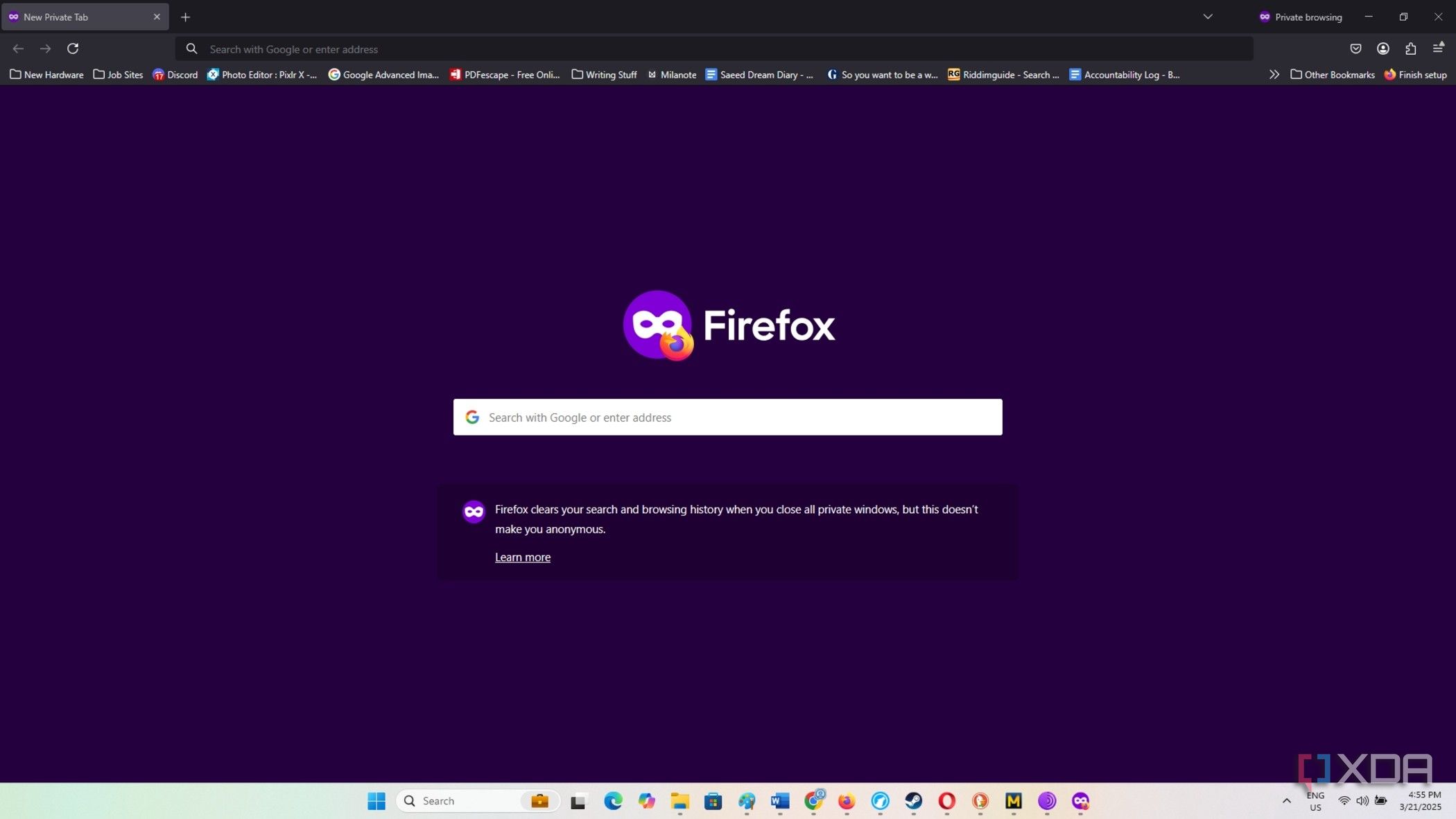Go back using the back arrow
Screen dimensions: 1456x819
18,49
